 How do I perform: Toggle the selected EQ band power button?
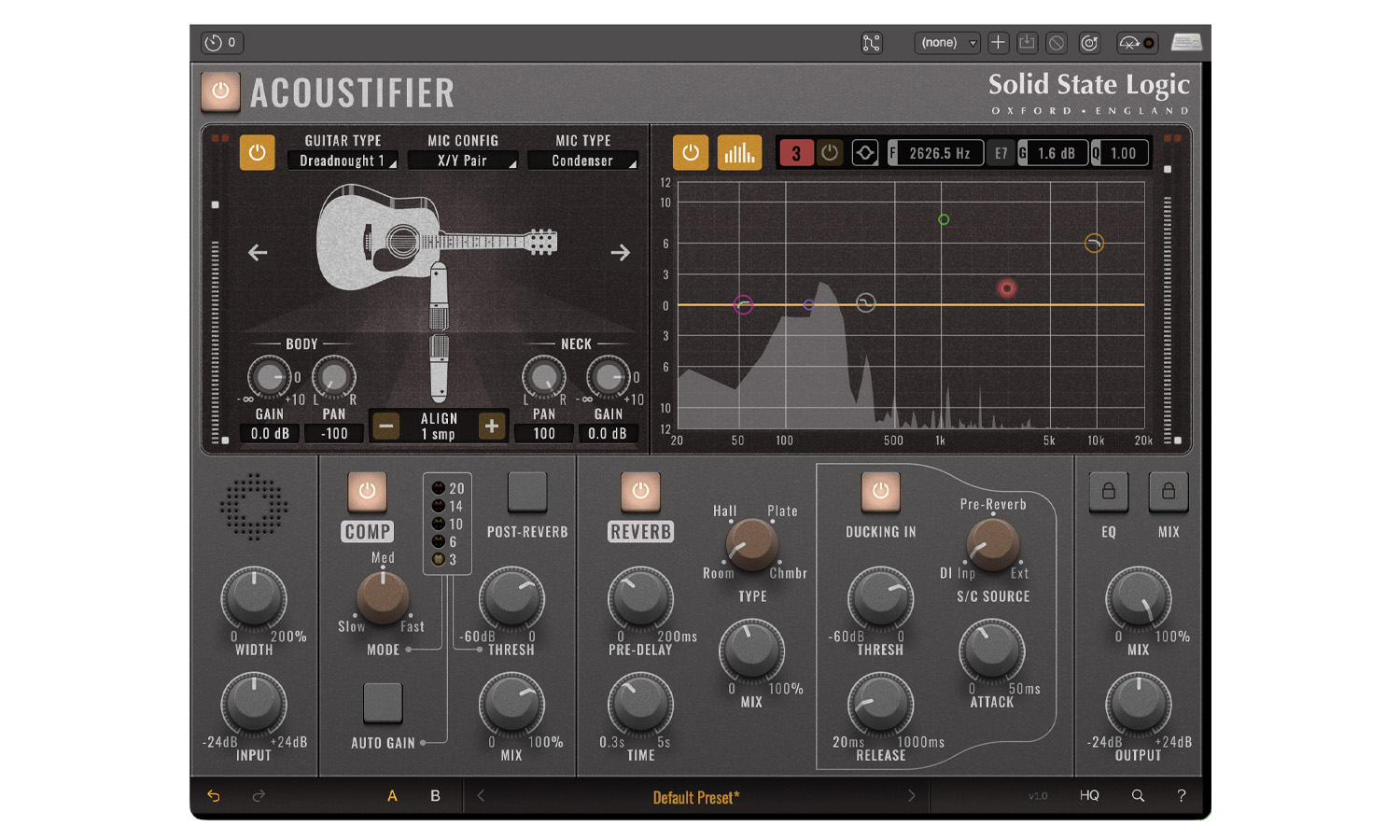click(830, 153)
